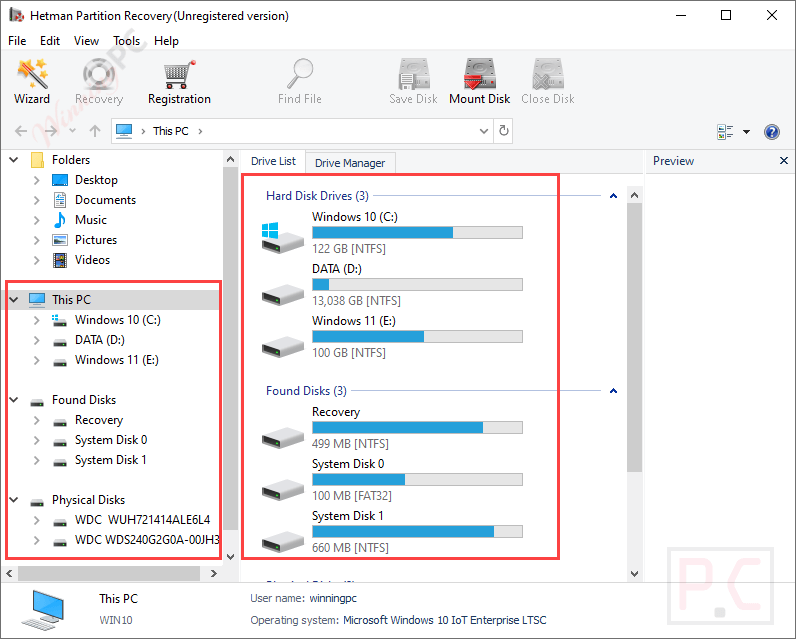
Task: Switch to Drive List tab
Action: pos(273,161)
